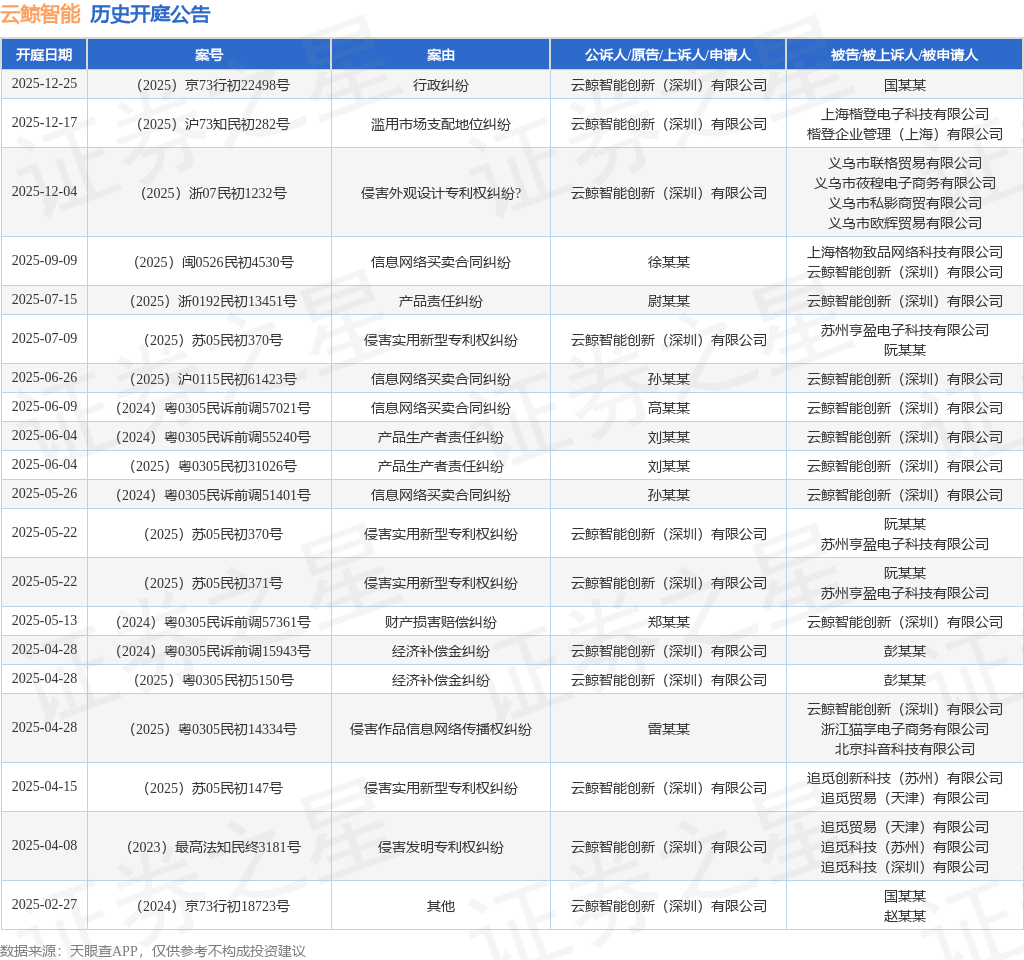Screen dimensions: 1024x960
Task: Select date cell 2025-05-26
Action: [44, 493]
